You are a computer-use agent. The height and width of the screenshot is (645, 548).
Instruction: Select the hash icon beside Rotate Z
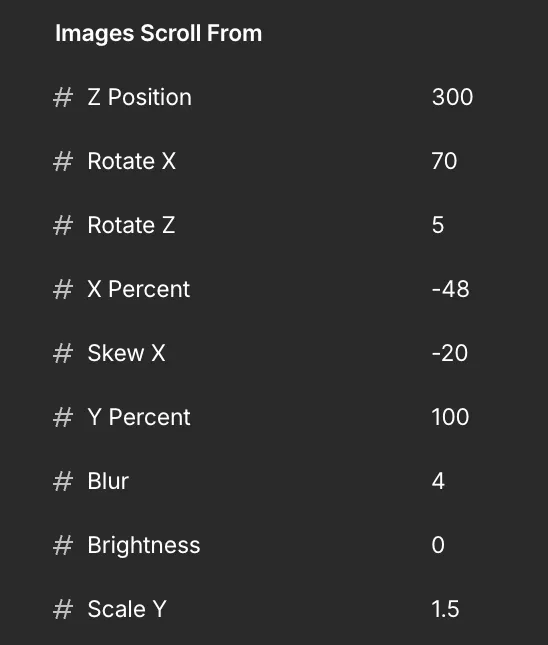point(63,225)
